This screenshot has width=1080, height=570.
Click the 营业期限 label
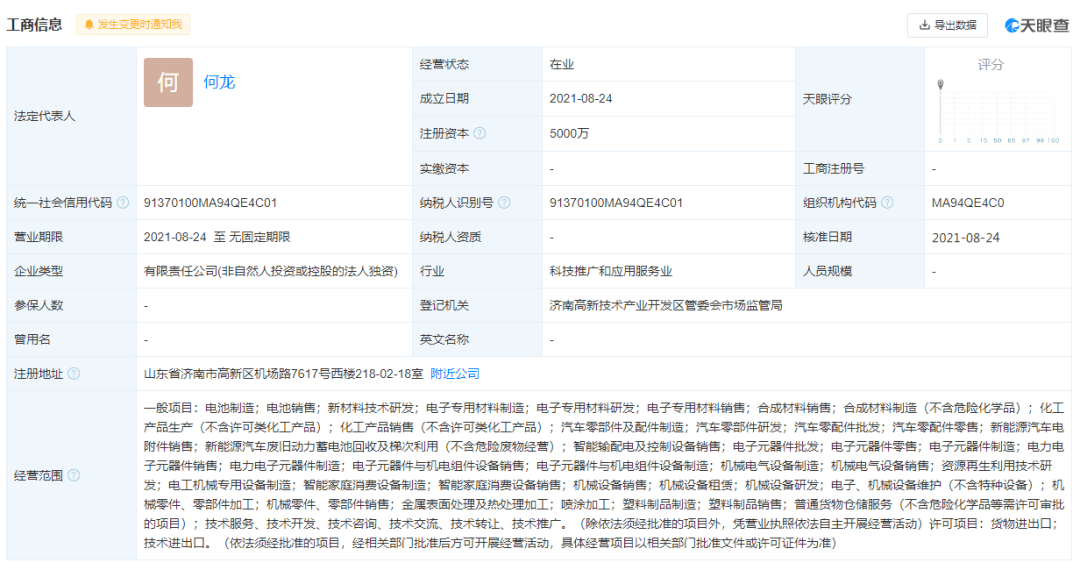(39, 237)
